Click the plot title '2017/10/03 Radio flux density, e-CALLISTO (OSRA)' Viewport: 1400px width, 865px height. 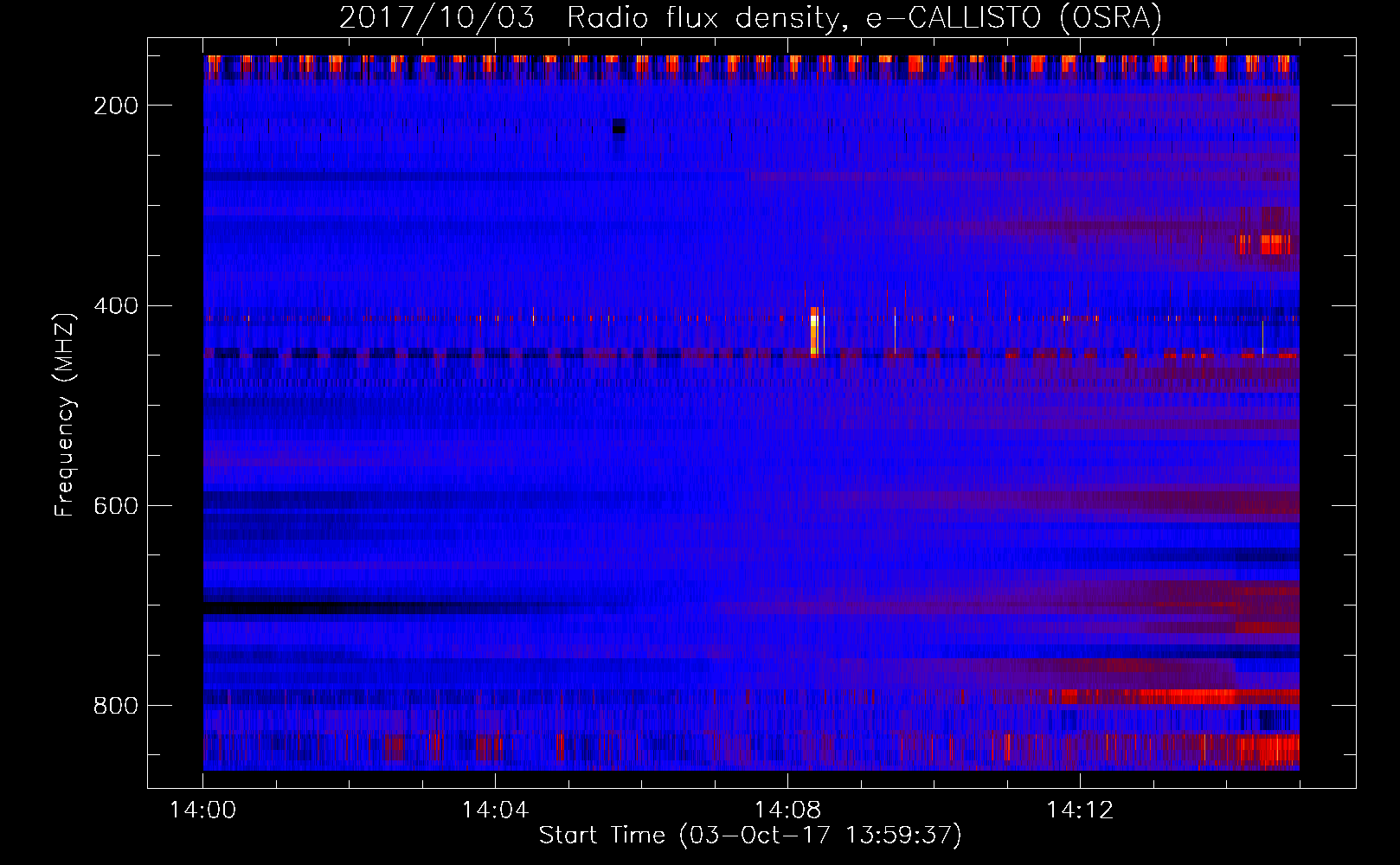point(750,17)
